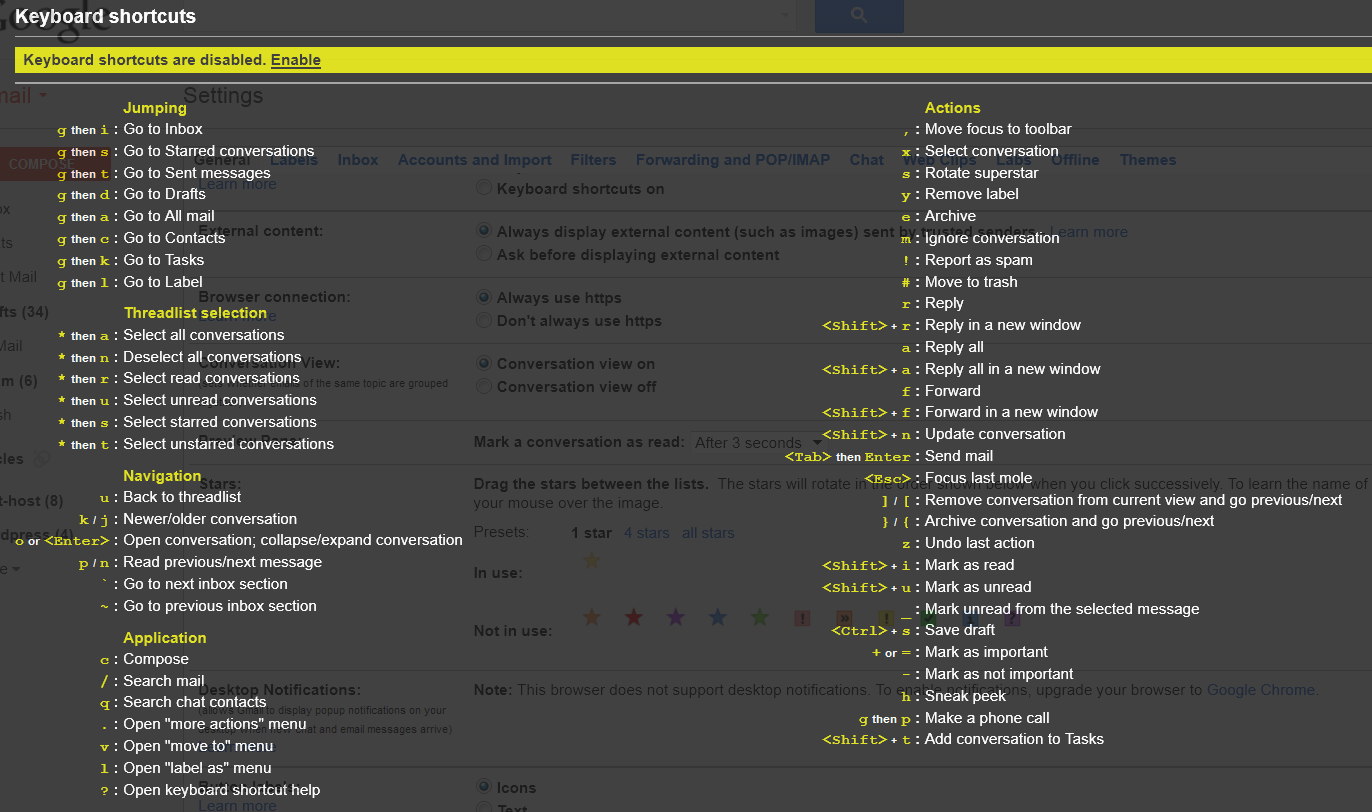
Task: Follow the Google Chrome link
Action: pyautogui.click(x=1262, y=690)
